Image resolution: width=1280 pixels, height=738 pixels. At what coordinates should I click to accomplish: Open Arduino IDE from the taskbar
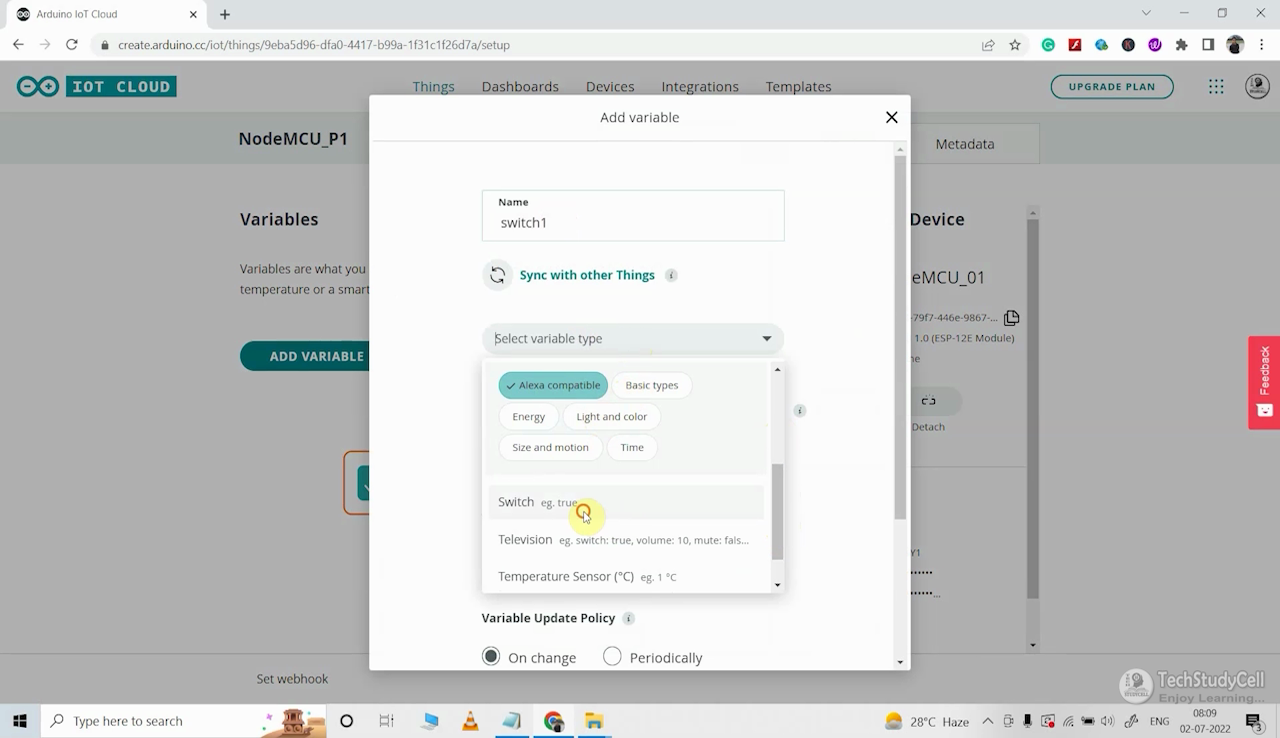coord(512,720)
